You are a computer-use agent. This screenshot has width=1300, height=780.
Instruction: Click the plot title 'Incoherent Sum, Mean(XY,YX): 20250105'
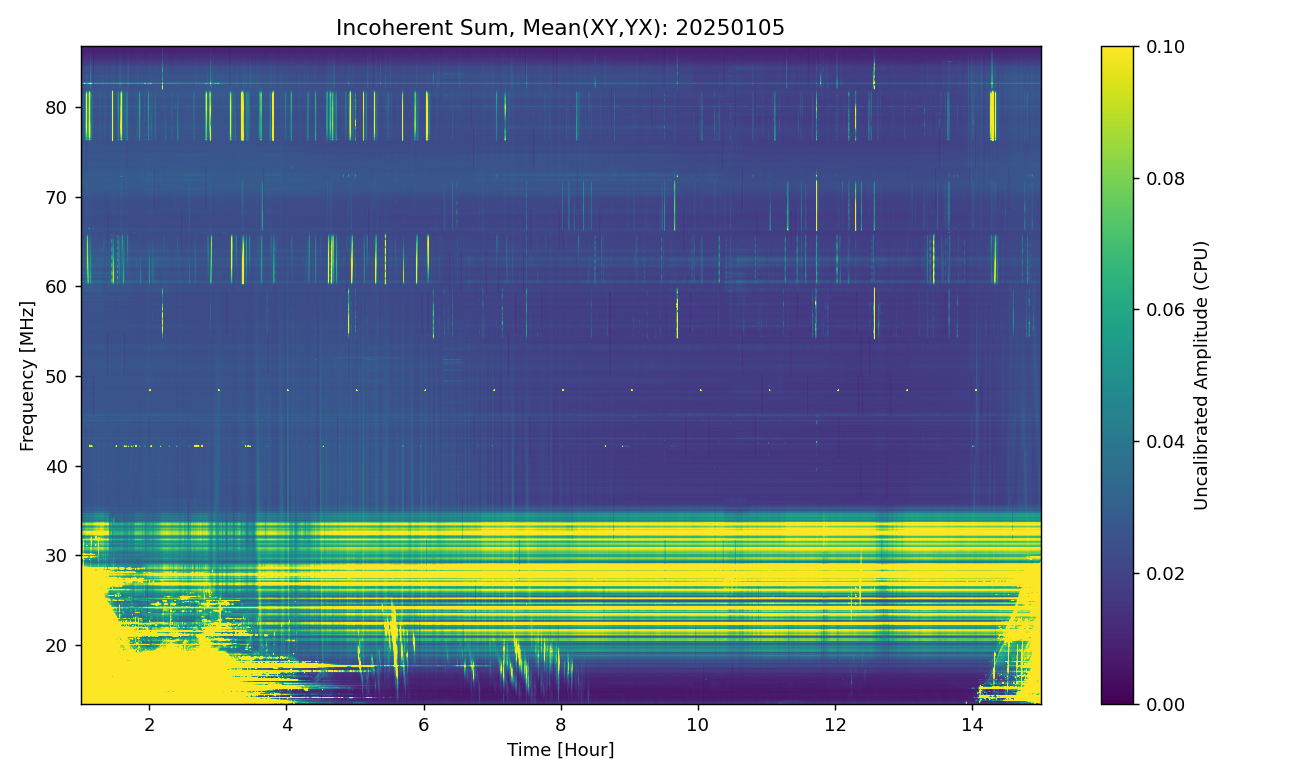[560, 28]
